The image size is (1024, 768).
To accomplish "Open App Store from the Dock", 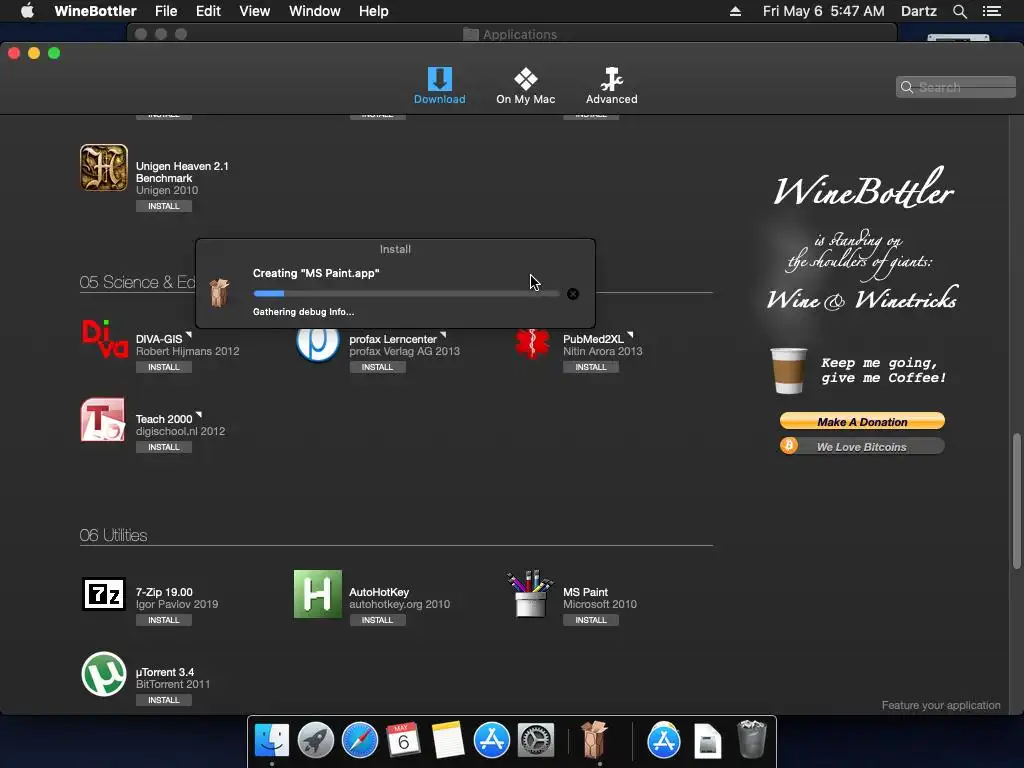I will pos(492,741).
